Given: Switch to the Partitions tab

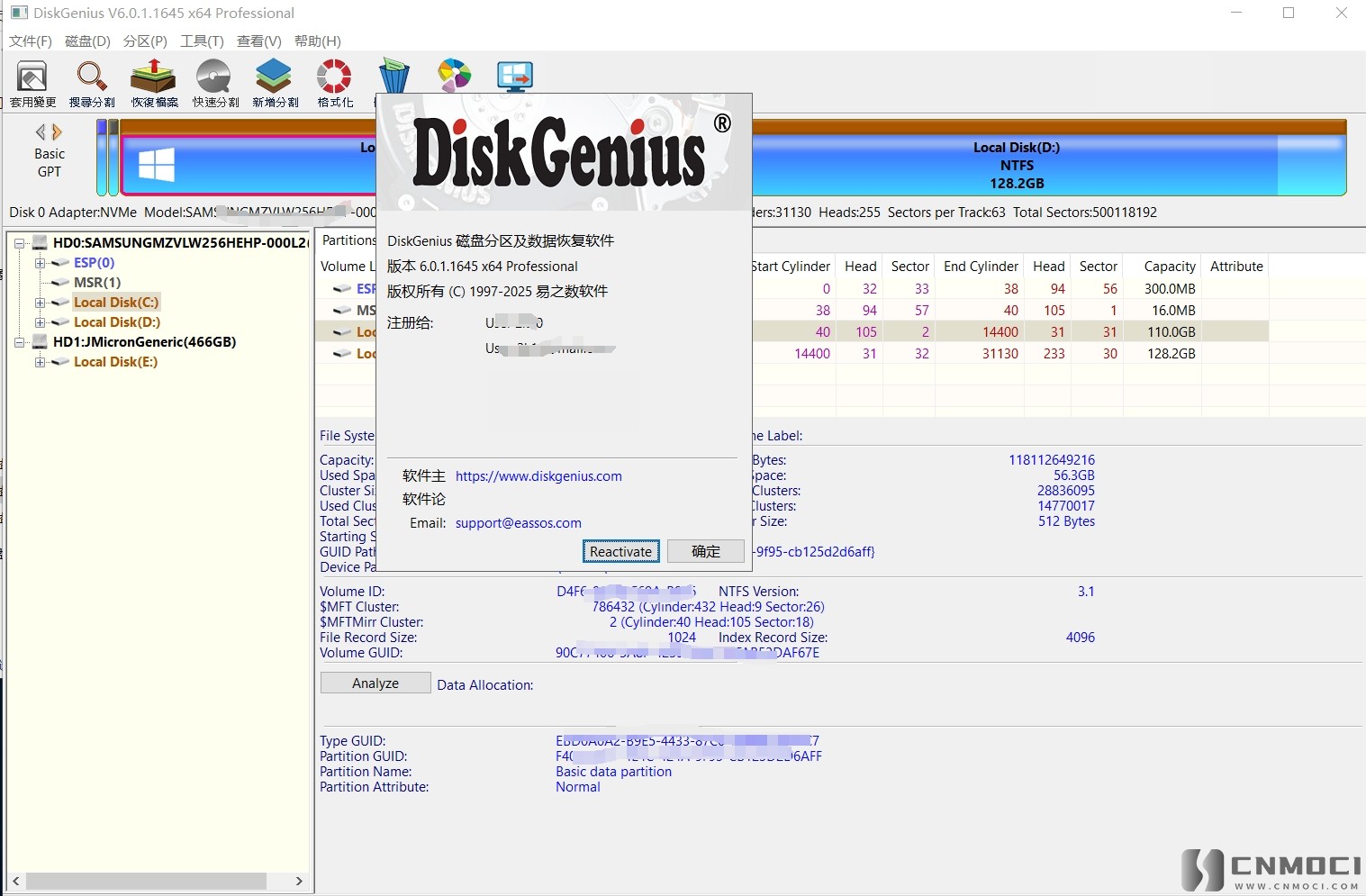Looking at the screenshot, I should click(348, 240).
